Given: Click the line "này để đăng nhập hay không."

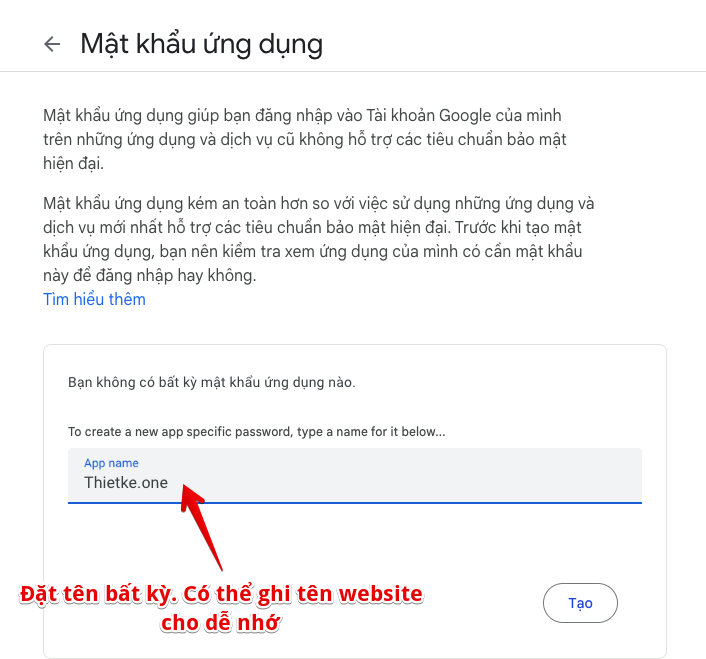Looking at the screenshot, I should [149, 275].
